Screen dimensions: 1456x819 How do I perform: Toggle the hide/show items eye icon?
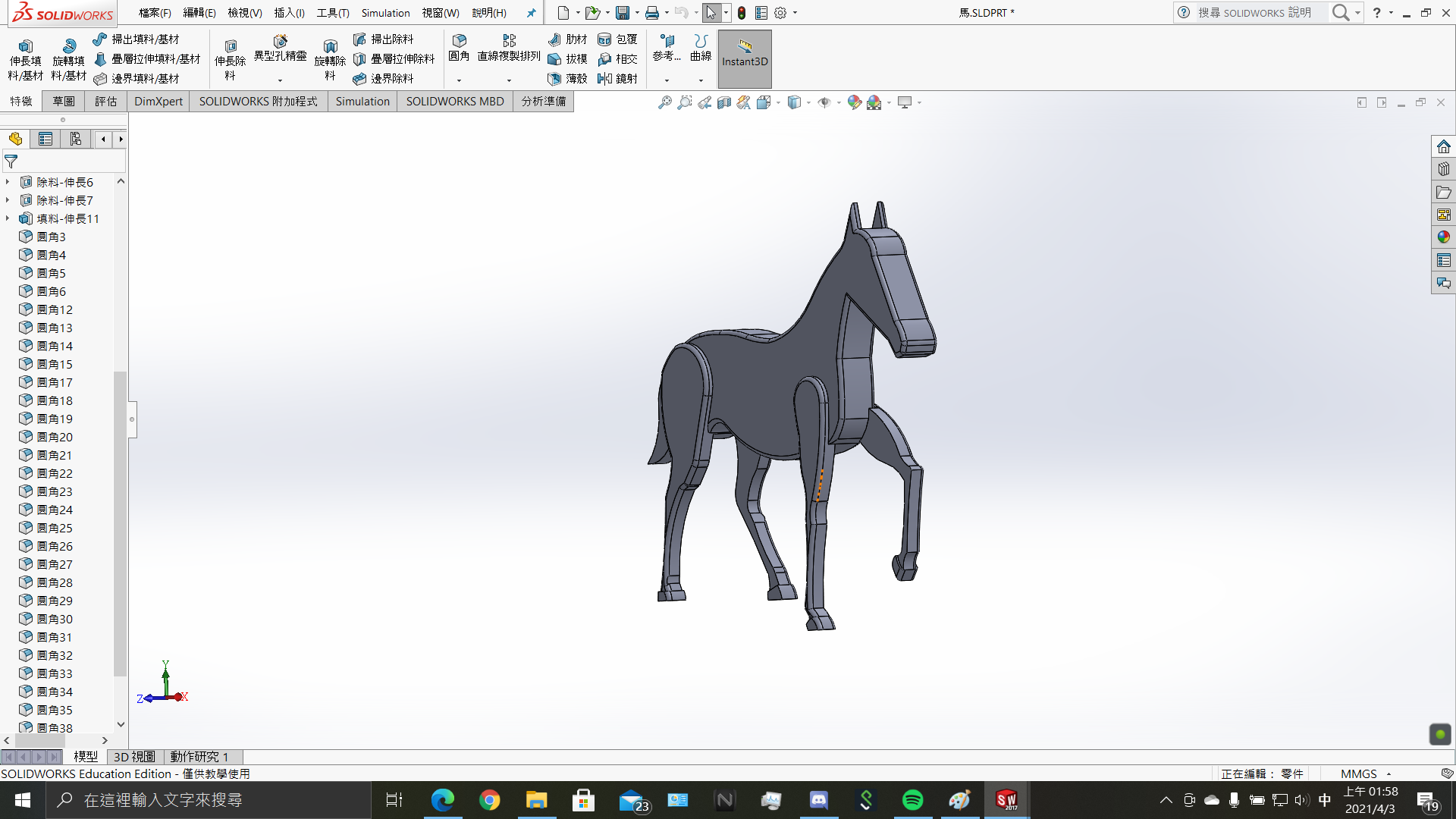point(824,102)
